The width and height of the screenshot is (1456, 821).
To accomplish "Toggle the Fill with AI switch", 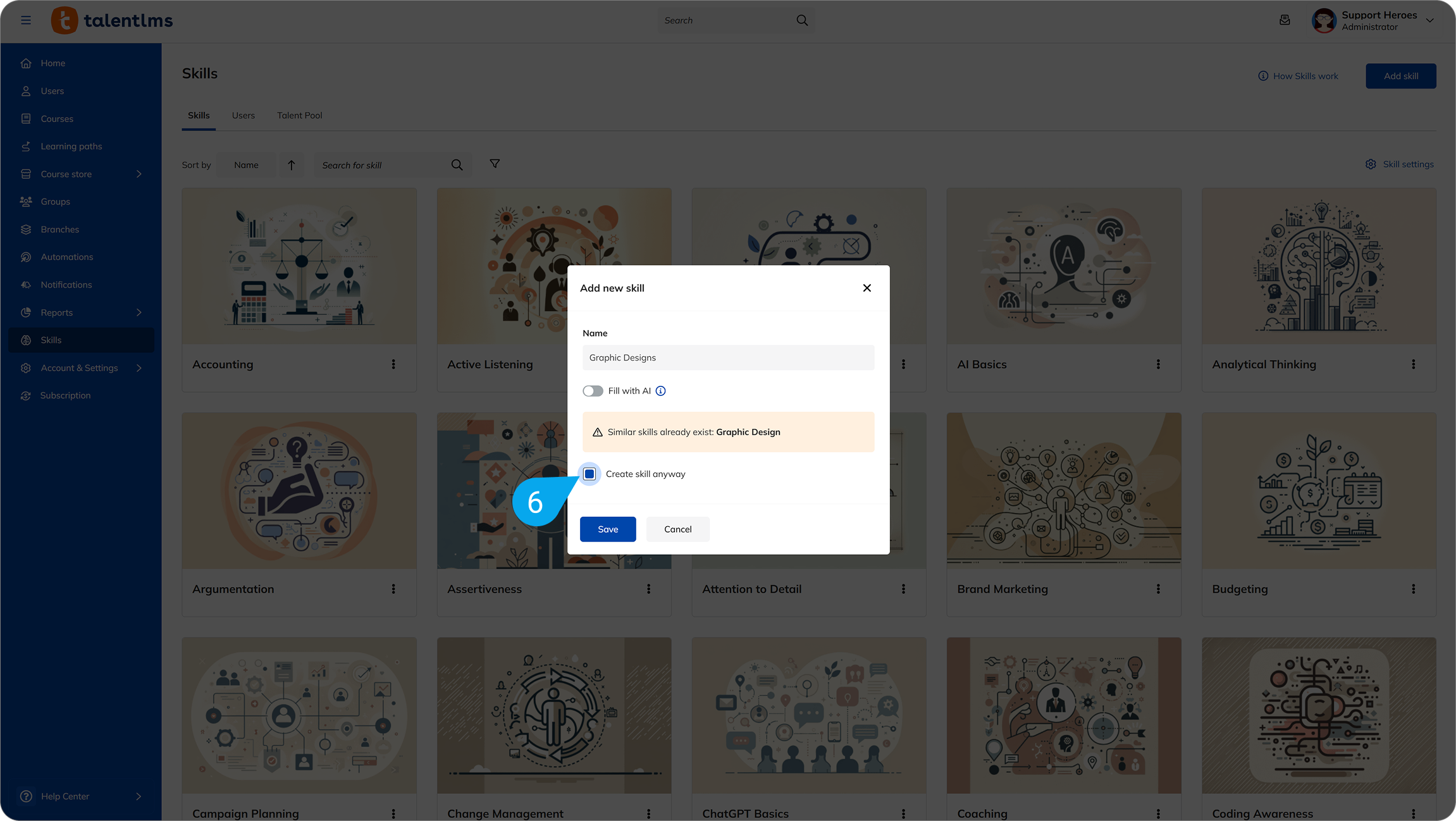I will coord(593,391).
